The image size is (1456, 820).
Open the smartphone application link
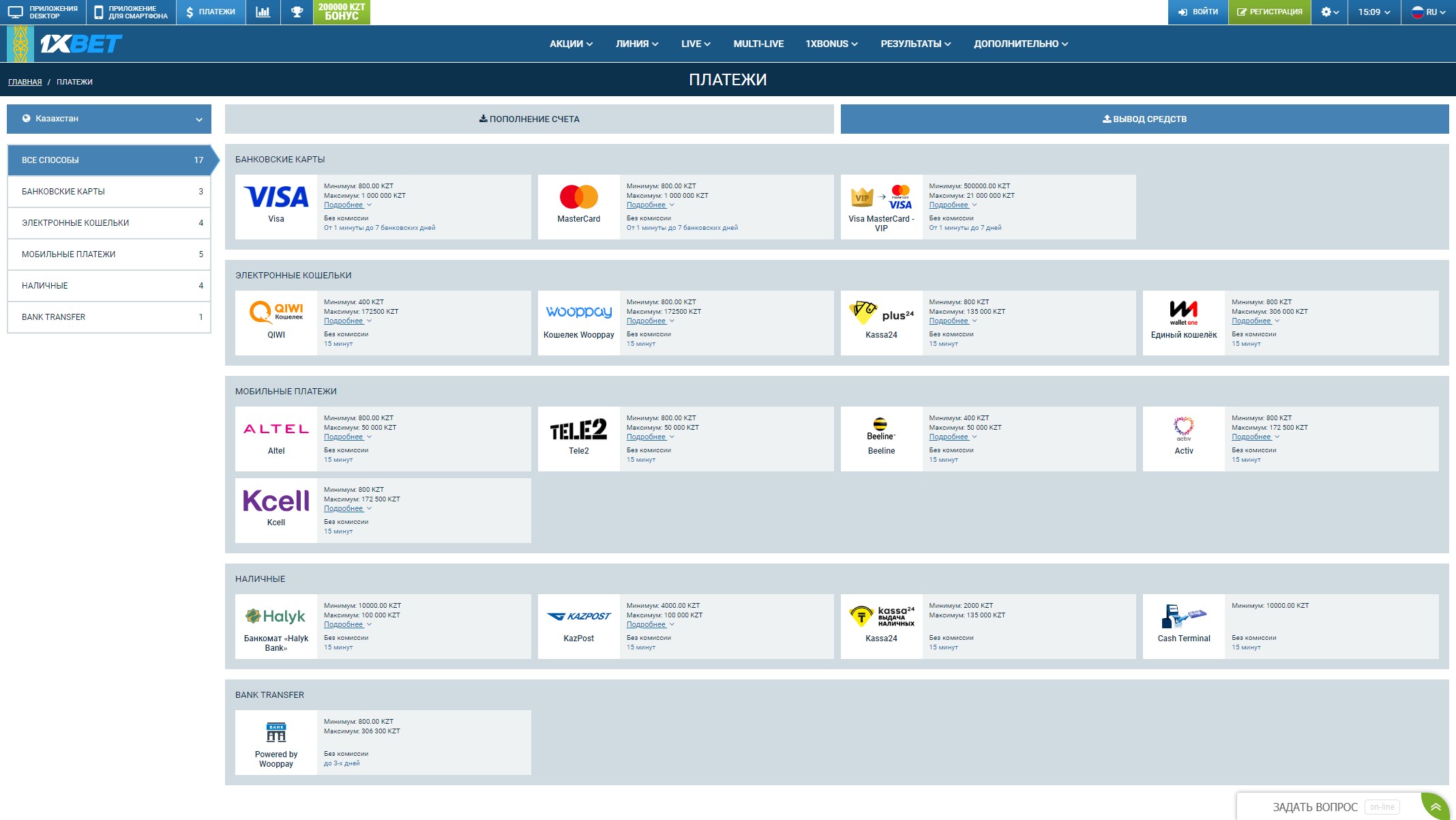(x=131, y=12)
